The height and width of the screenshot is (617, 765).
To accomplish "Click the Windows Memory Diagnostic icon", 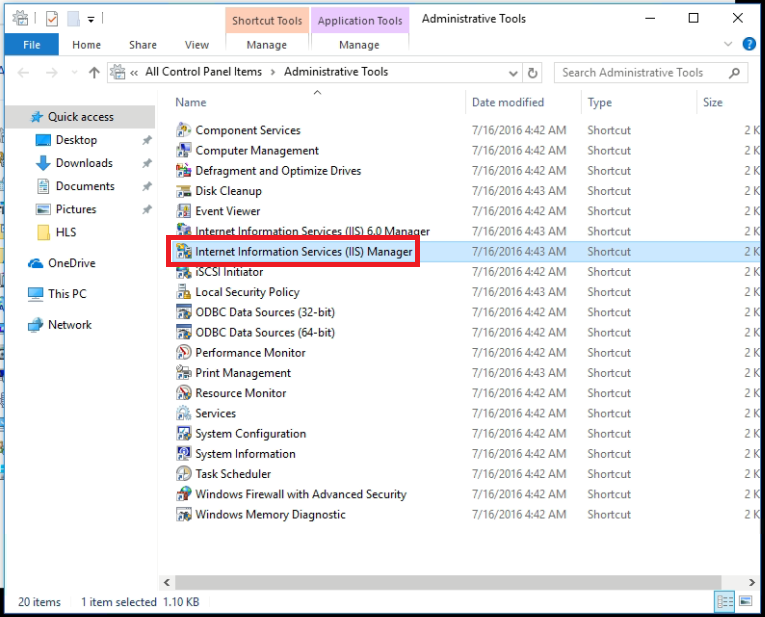I will pyautogui.click(x=183, y=515).
